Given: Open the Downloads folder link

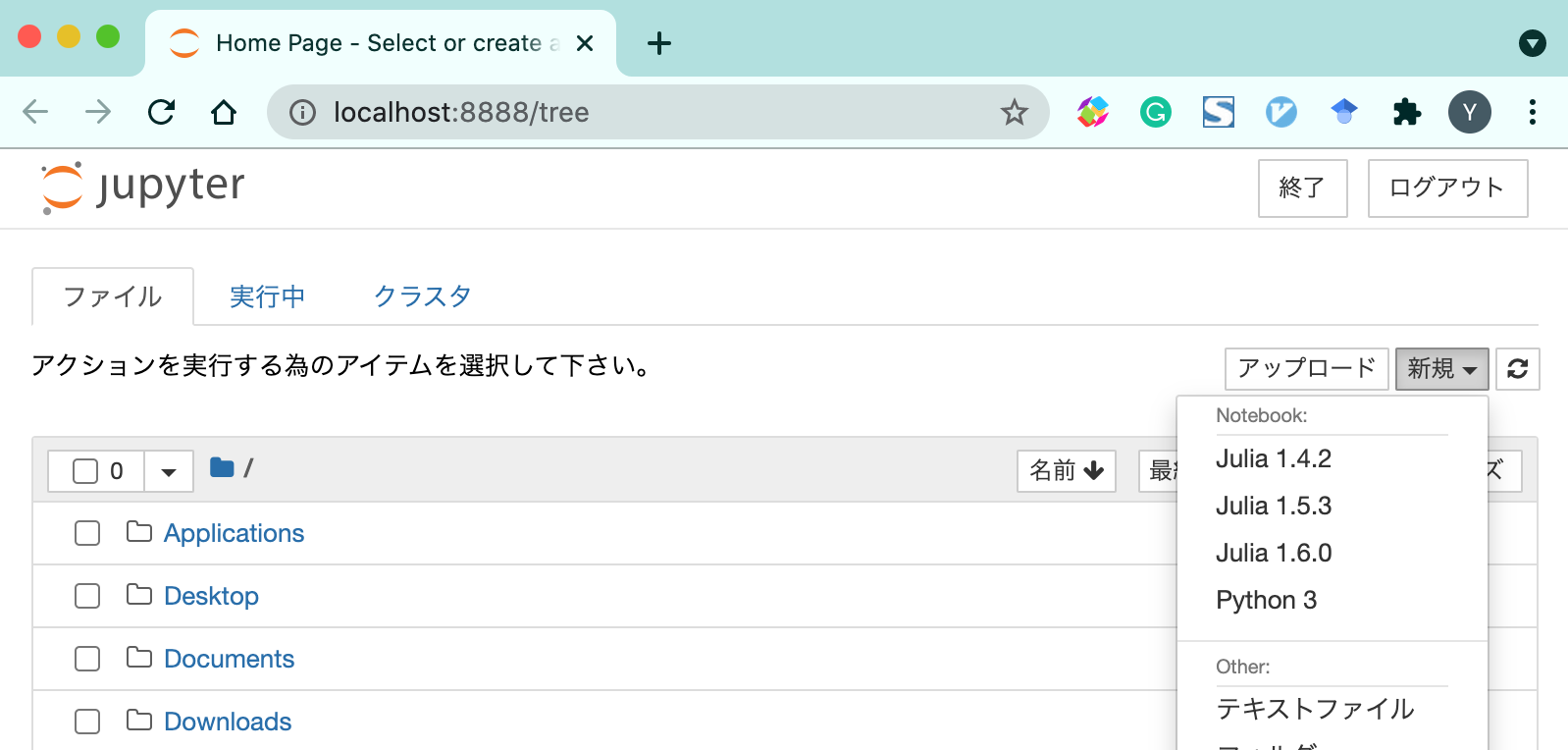Looking at the screenshot, I should click(228, 722).
